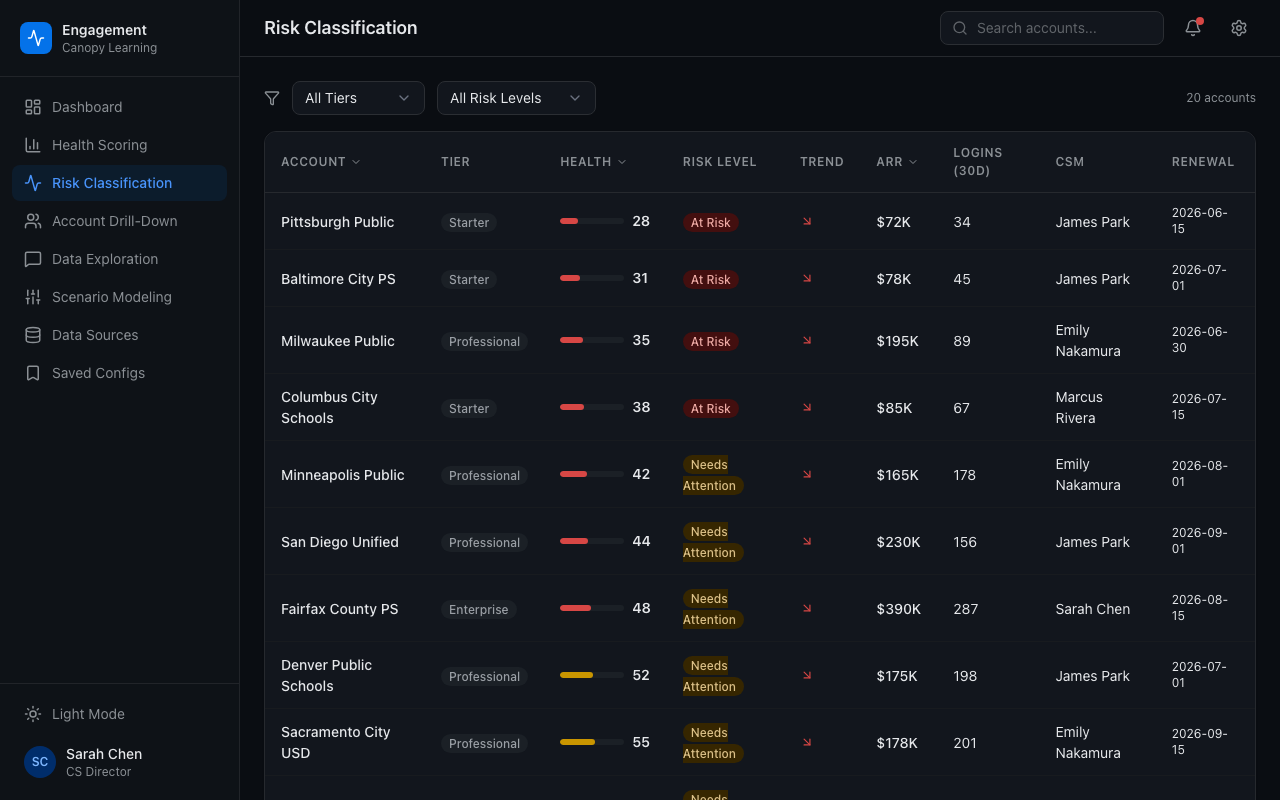Screen dimensions: 1280x800
Task: Open Account Drill-Down from the sidebar
Action: 115,221
